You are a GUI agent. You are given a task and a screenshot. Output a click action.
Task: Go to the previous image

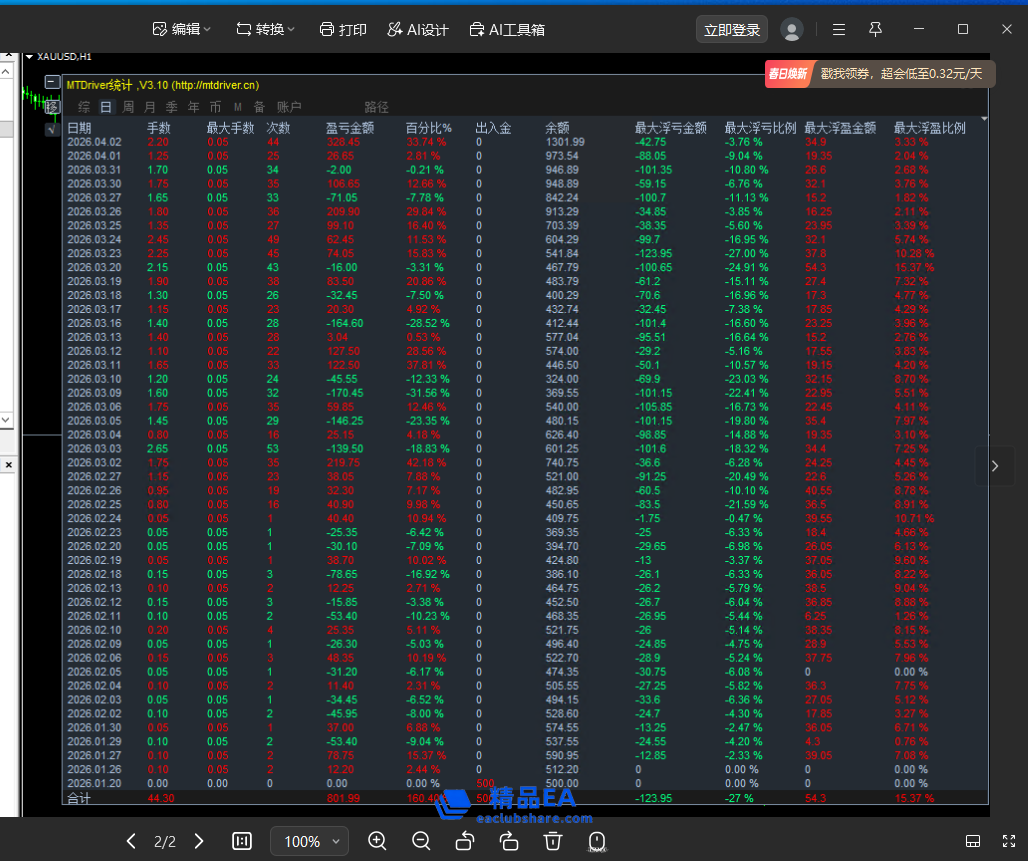pos(131,841)
